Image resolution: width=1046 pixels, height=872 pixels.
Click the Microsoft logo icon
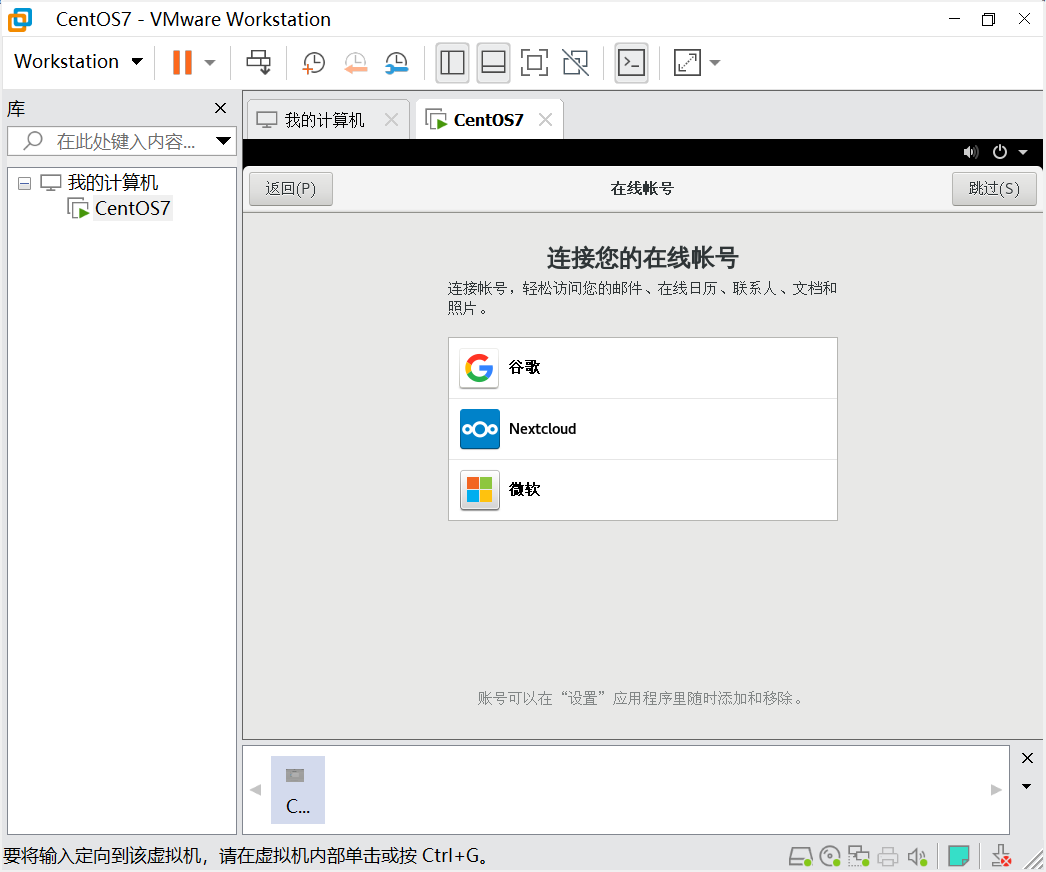479,490
